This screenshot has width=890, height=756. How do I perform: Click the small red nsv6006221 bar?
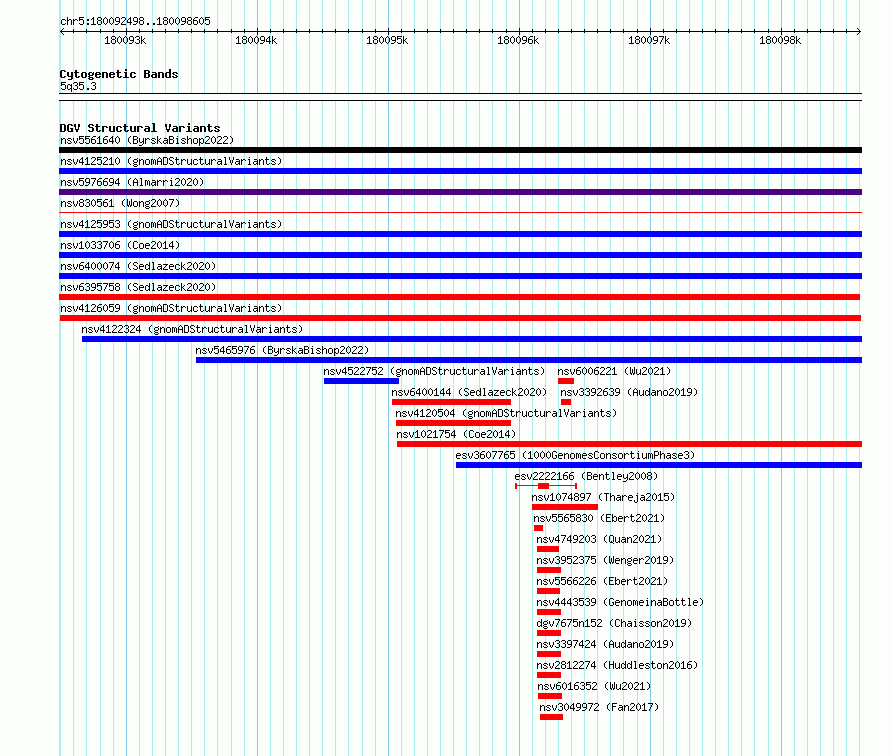click(566, 381)
